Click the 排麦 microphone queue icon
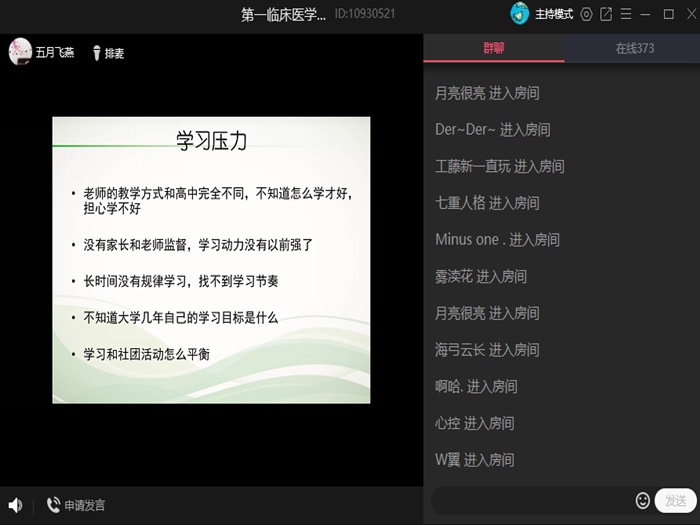 (x=98, y=53)
